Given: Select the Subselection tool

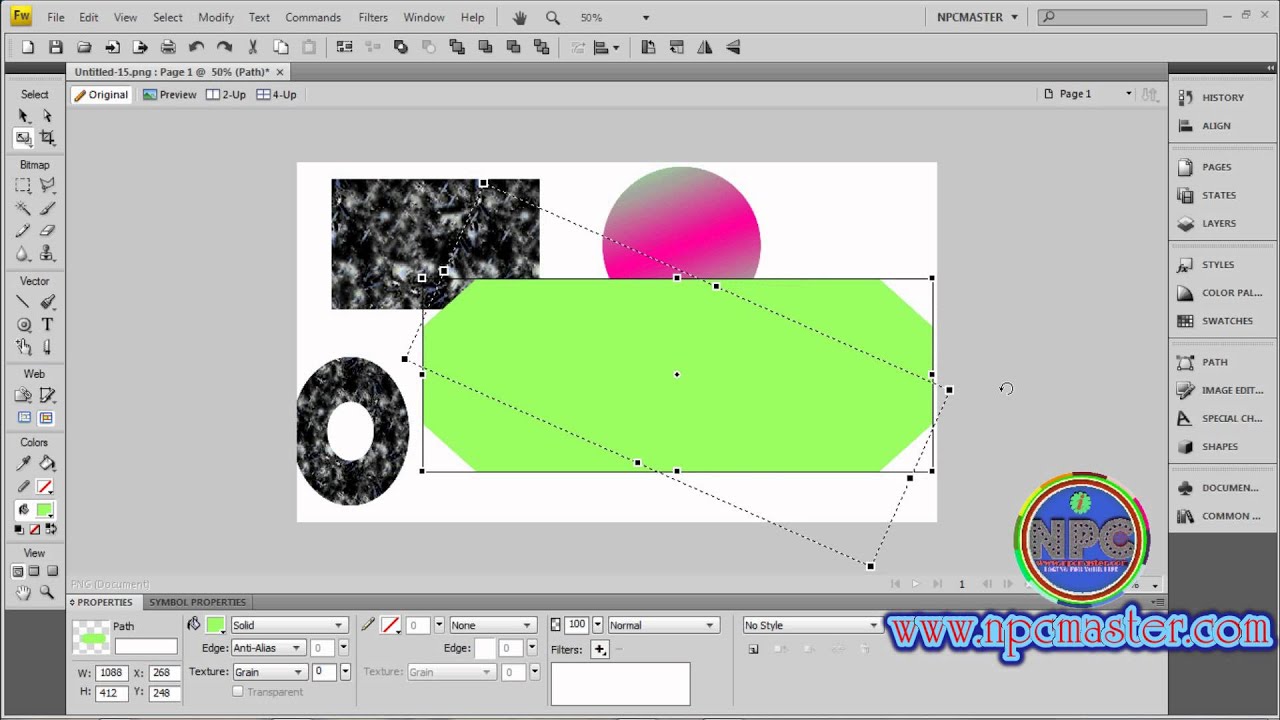Looking at the screenshot, I should (47, 116).
